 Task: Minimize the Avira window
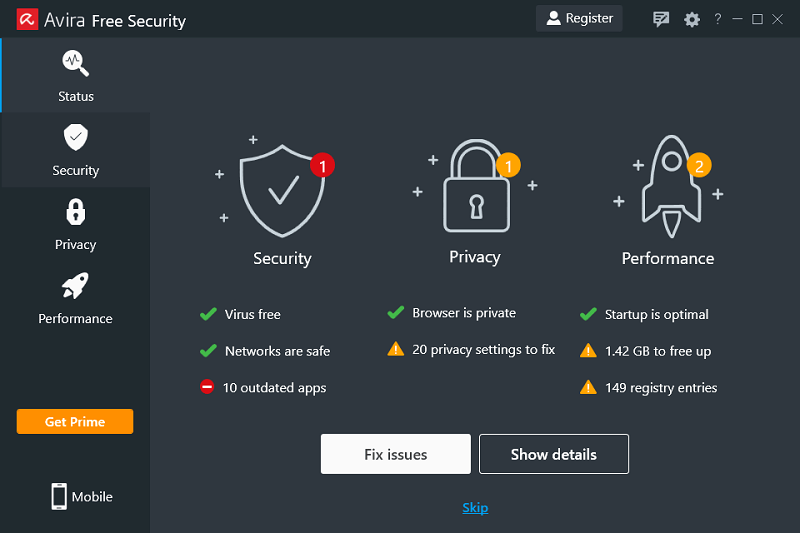click(x=737, y=19)
